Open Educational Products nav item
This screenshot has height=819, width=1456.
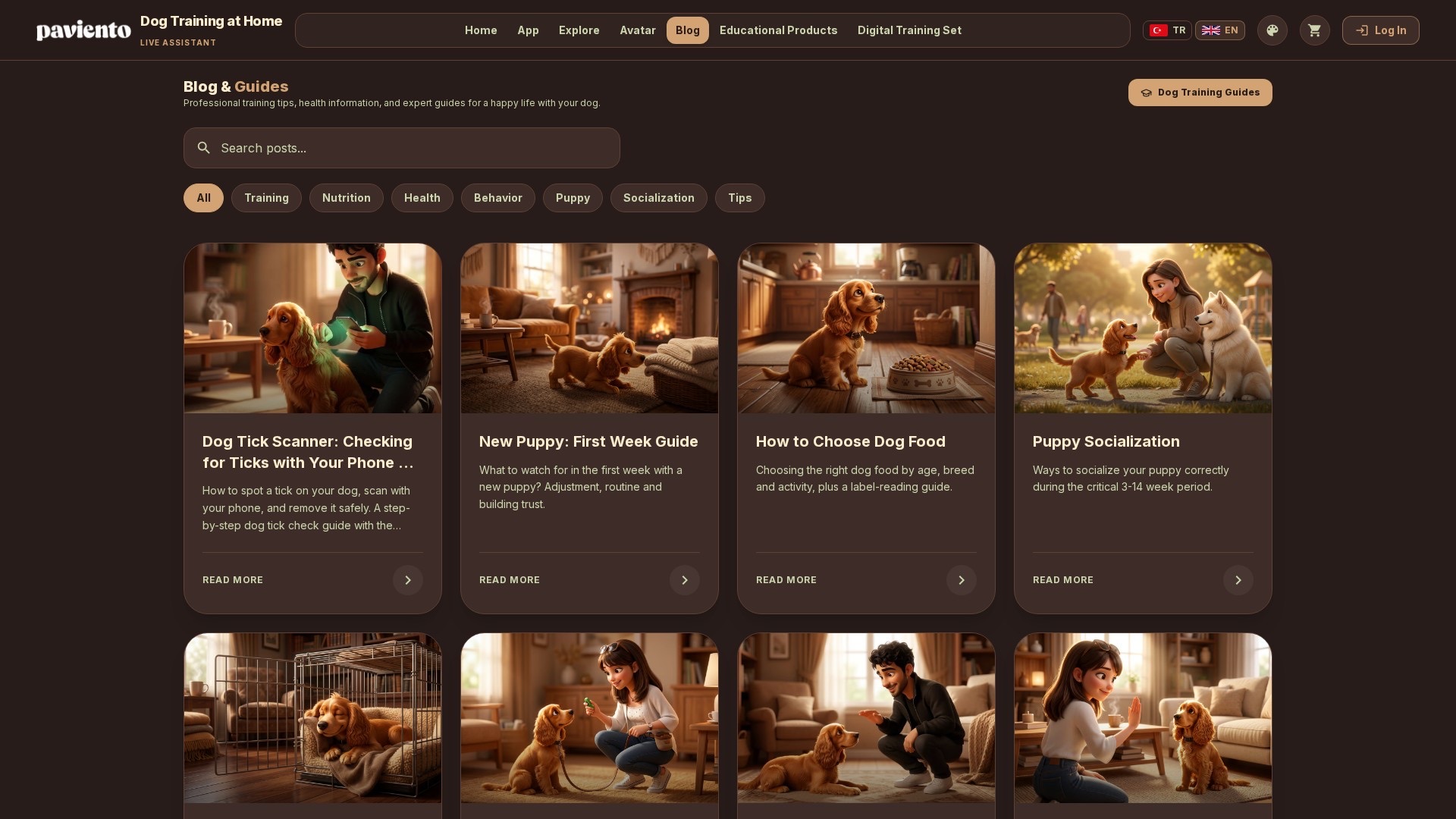tap(779, 30)
